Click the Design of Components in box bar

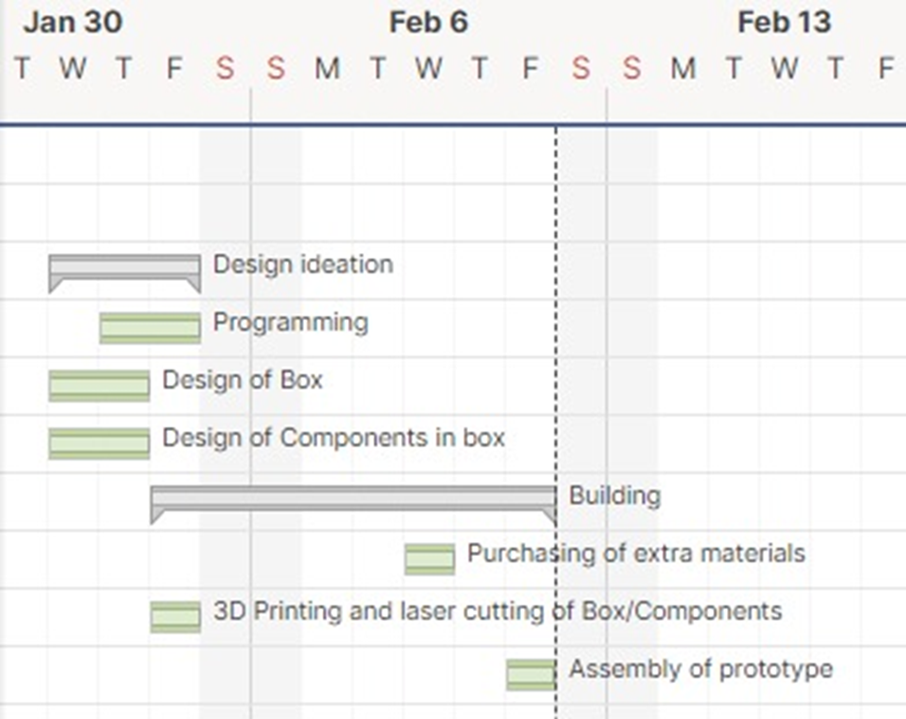pyautogui.click(x=99, y=443)
